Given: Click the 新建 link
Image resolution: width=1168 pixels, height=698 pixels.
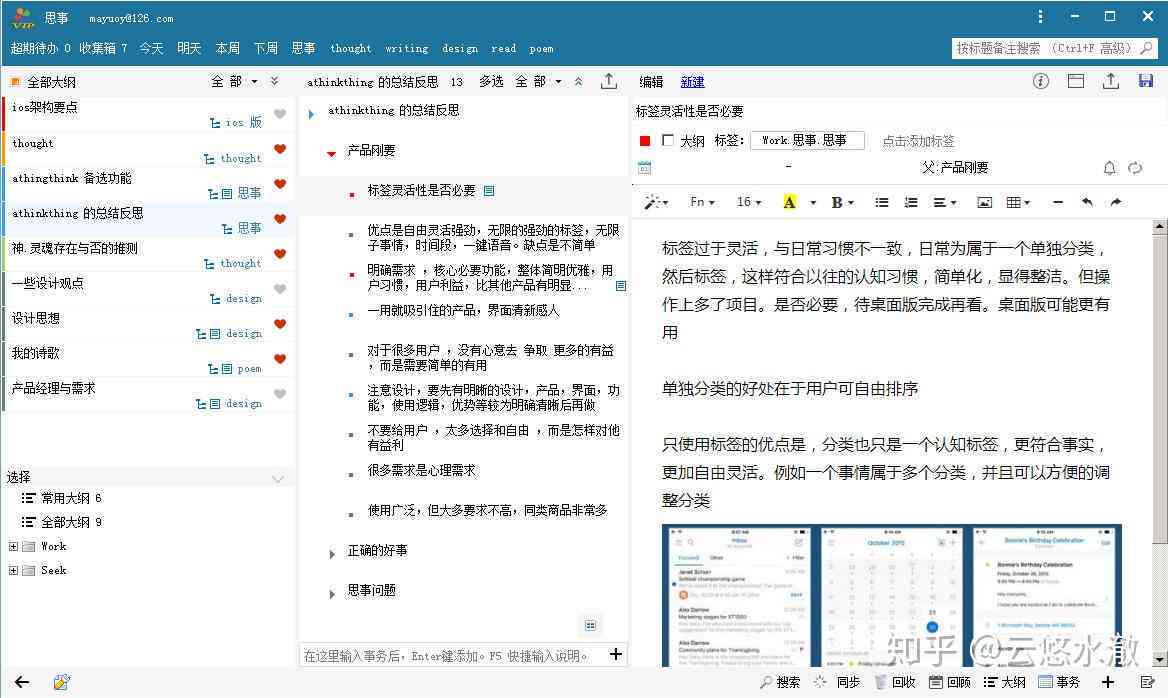Looking at the screenshot, I should [692, 82].
